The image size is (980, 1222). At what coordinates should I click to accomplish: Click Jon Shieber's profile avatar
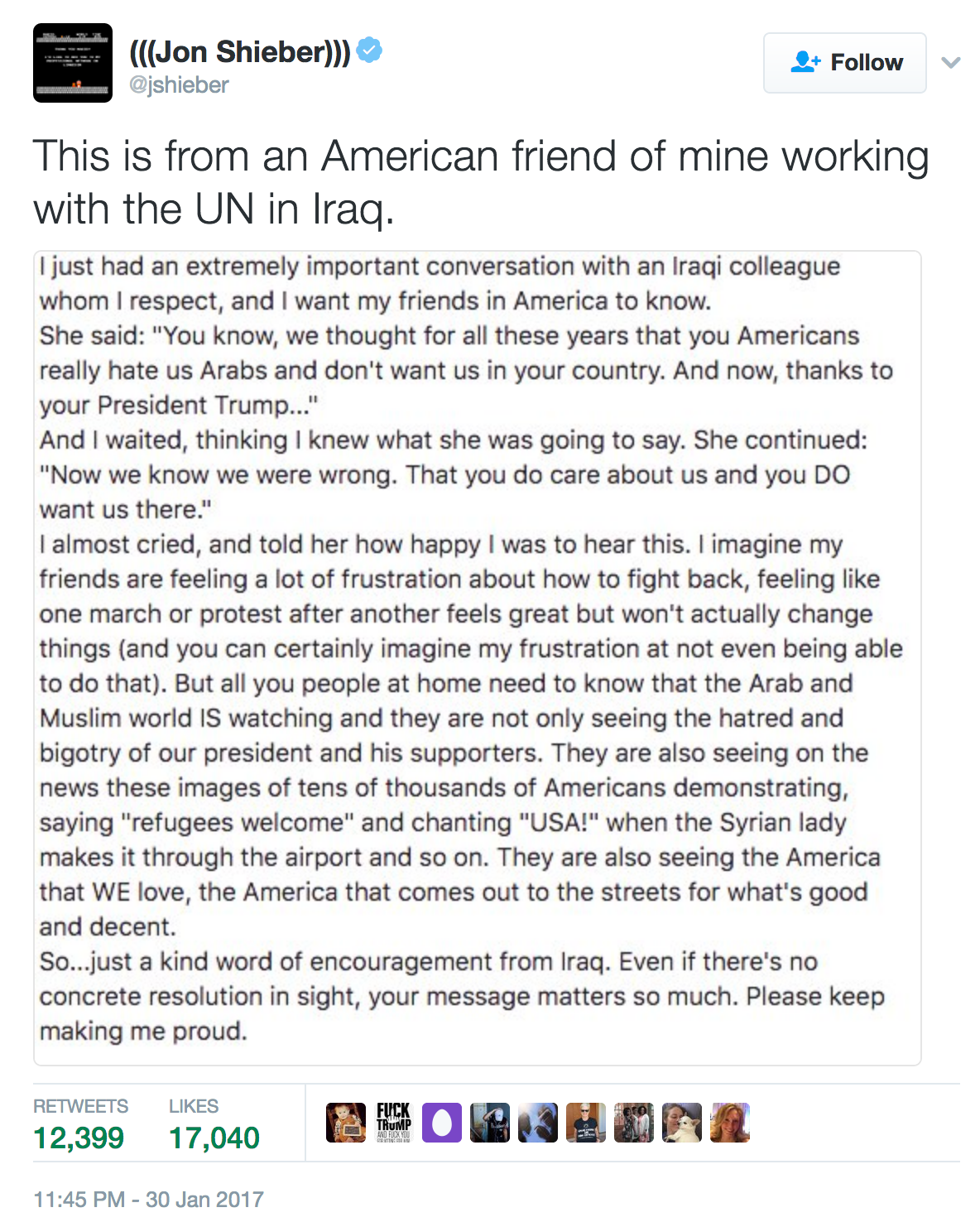[73, 63]
